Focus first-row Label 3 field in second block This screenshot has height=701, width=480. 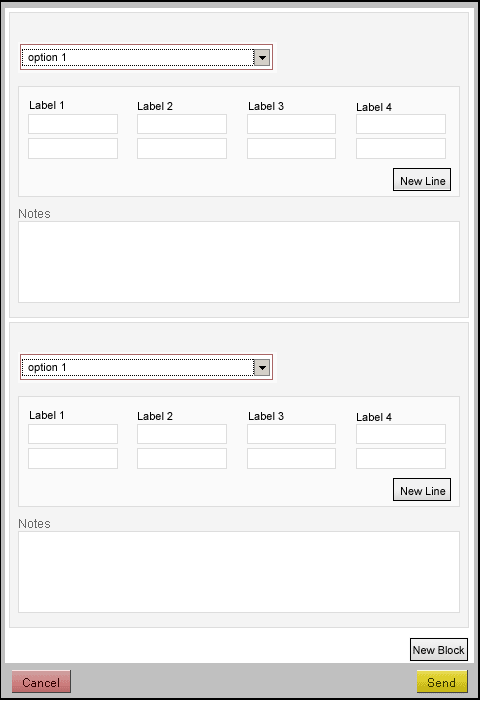(291, 434)
